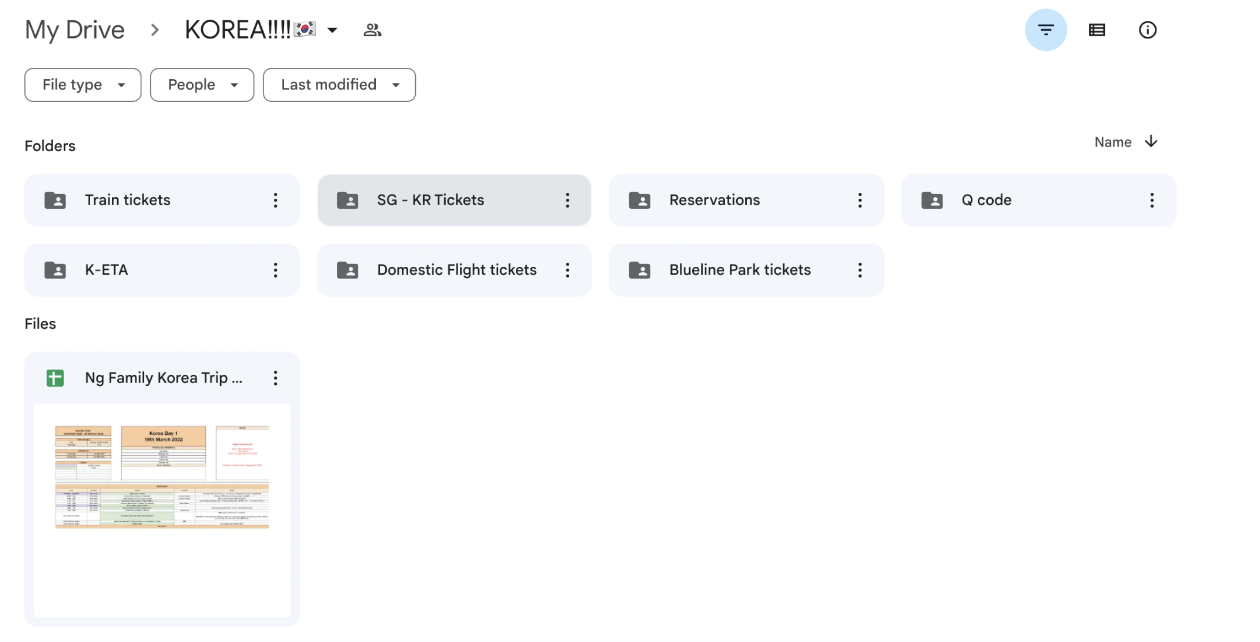This screenshot has height=642, width=1260.
Task: Go to My Drive breadcrumb
Action: coord(75,30)
